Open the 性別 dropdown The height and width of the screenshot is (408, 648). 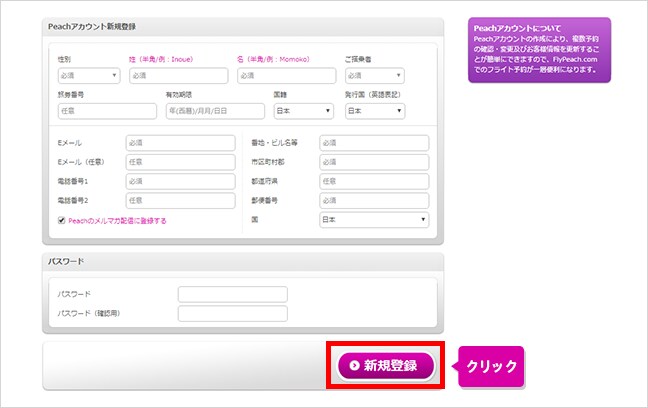tap(89, 76)
